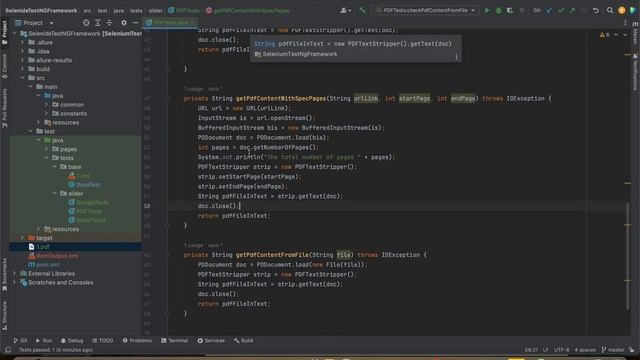Open SliderTests class in tree
The width and height of the screenshot is (640, 360).
tap(91, 220)
